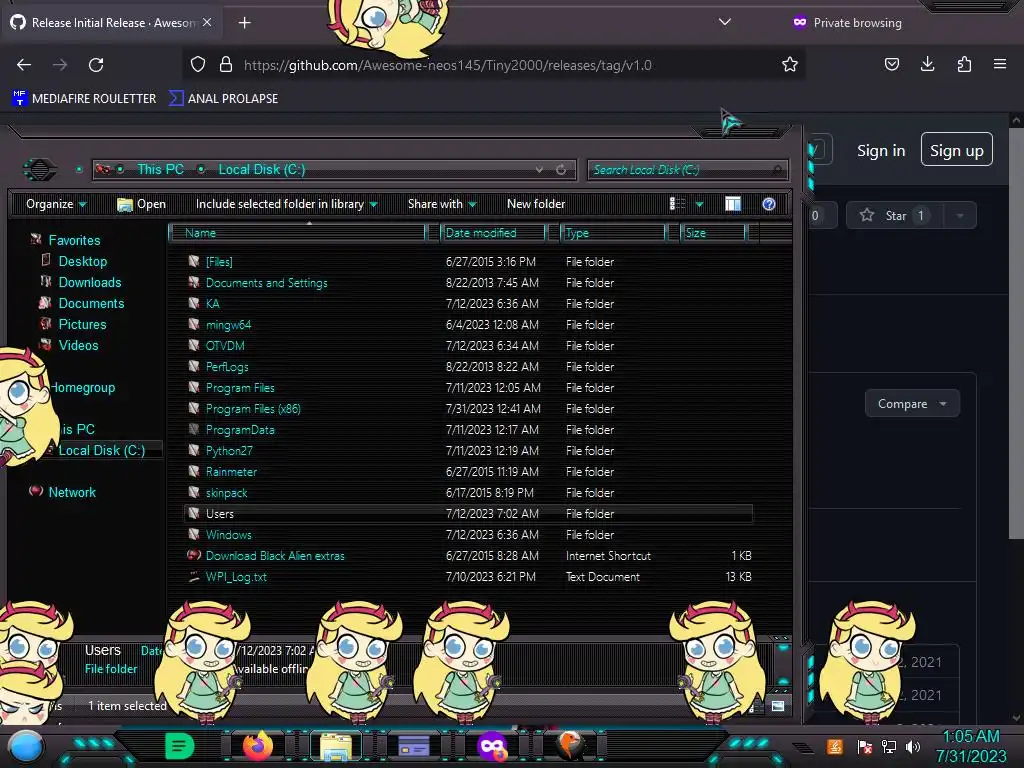Change Explorer view layout icon
This screenshot has height=768, width=1024.
click(677, 204)
